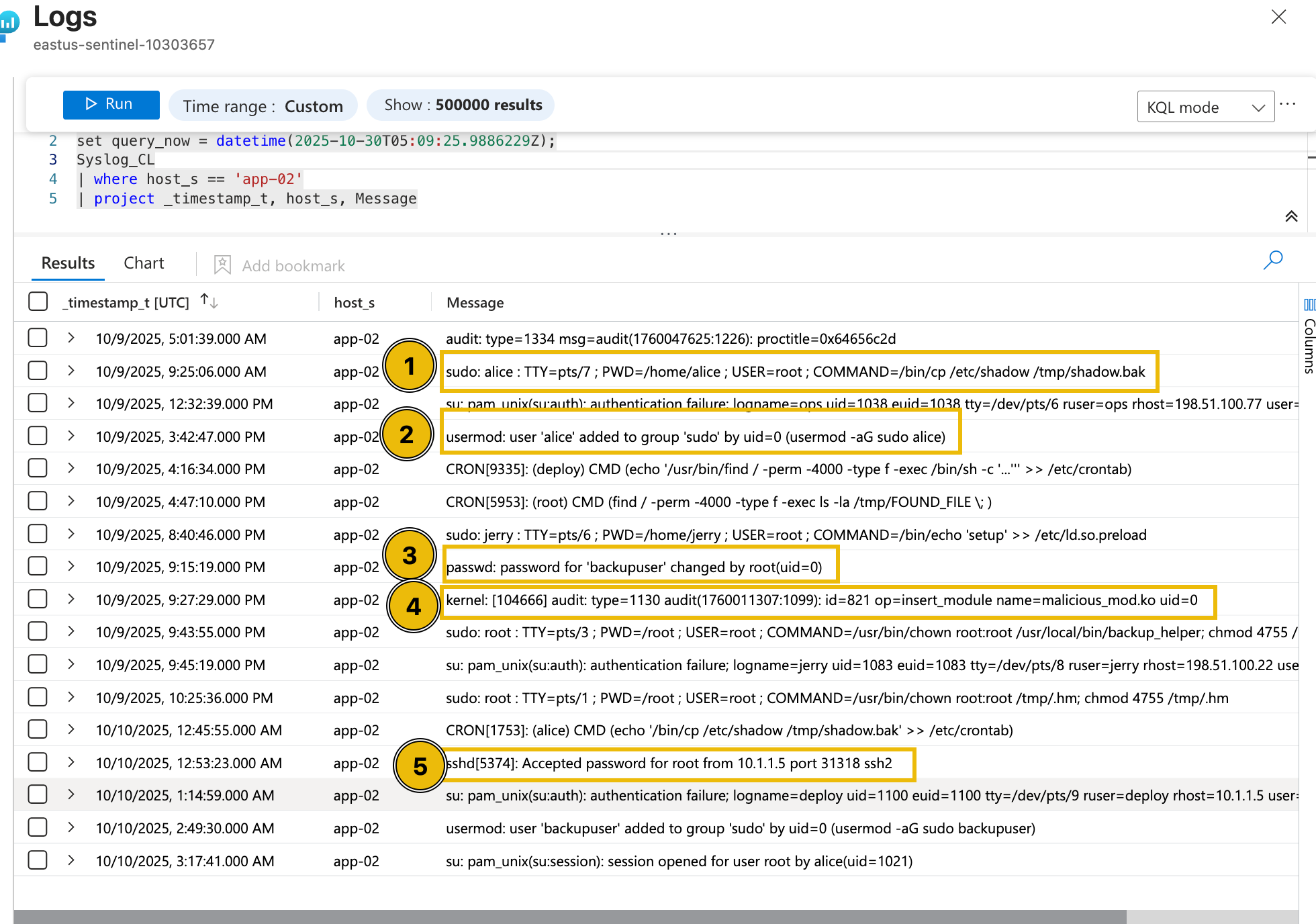Check the select-all checkbox in the table header
The width and height of the screenshot is (1316, 924).
coord(38,302)
